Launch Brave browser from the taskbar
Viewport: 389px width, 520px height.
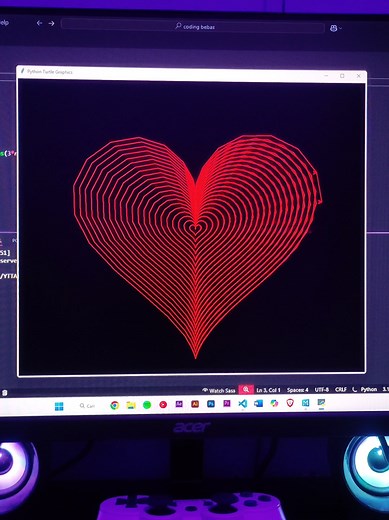(x=290, y=403)
